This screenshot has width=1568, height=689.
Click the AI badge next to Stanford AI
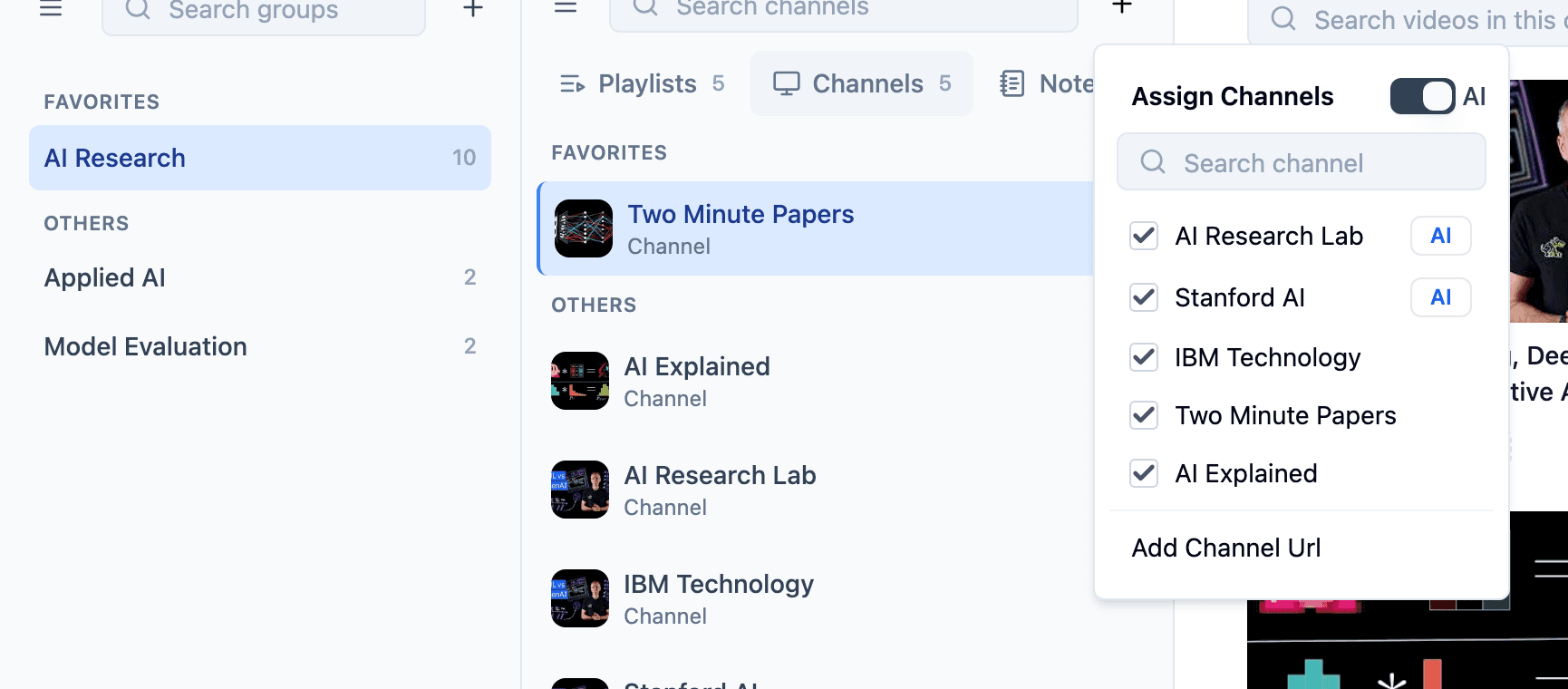tap(1440, 297)
